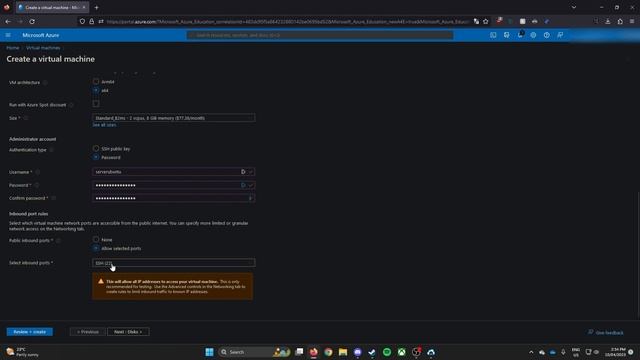Click the info icon next to VM architecture
This screenshot has width=640, height=360.
[45, 82]
